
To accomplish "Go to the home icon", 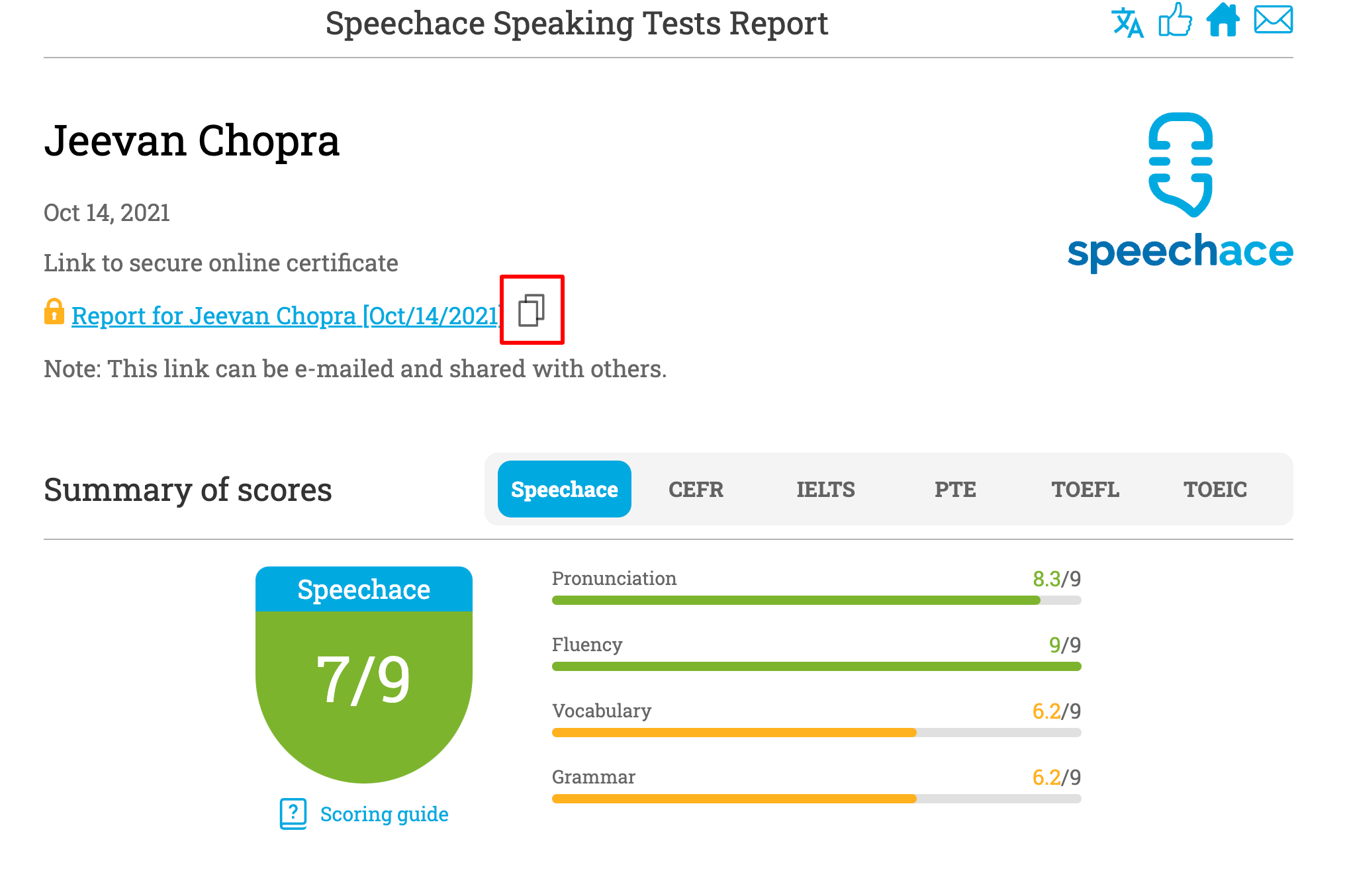I will (x=1223, y=21).
